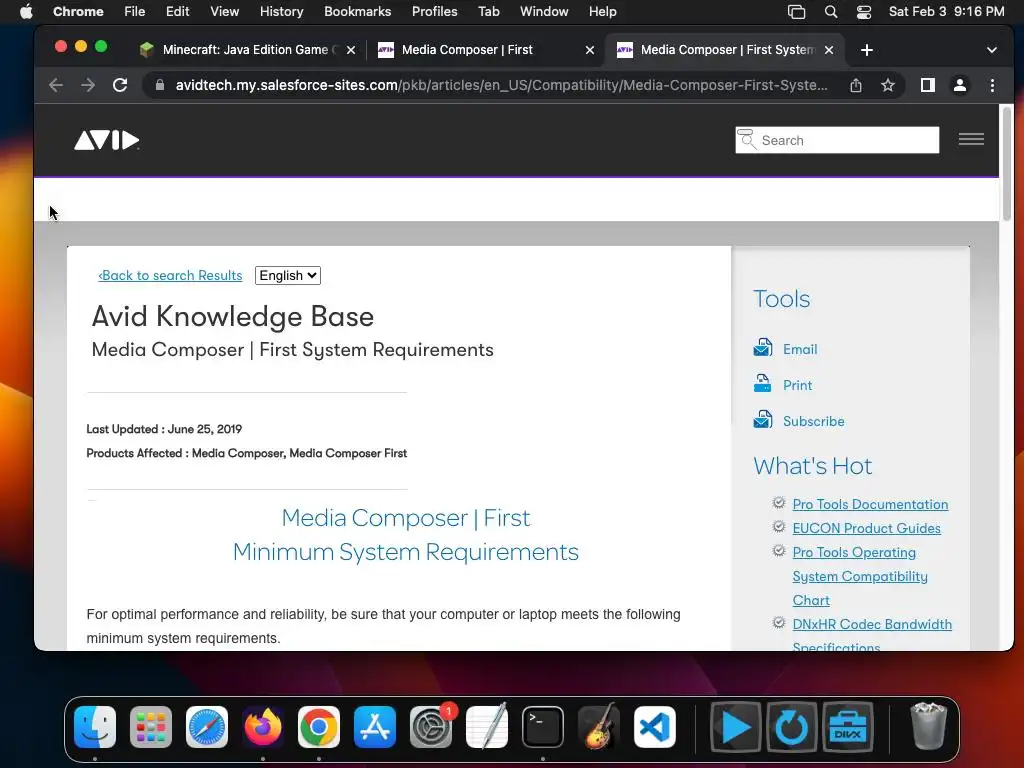Open Chrome three-dot menu
Image resolution: width=1024 pixels, height=768 pixels.
pos(992,85)
